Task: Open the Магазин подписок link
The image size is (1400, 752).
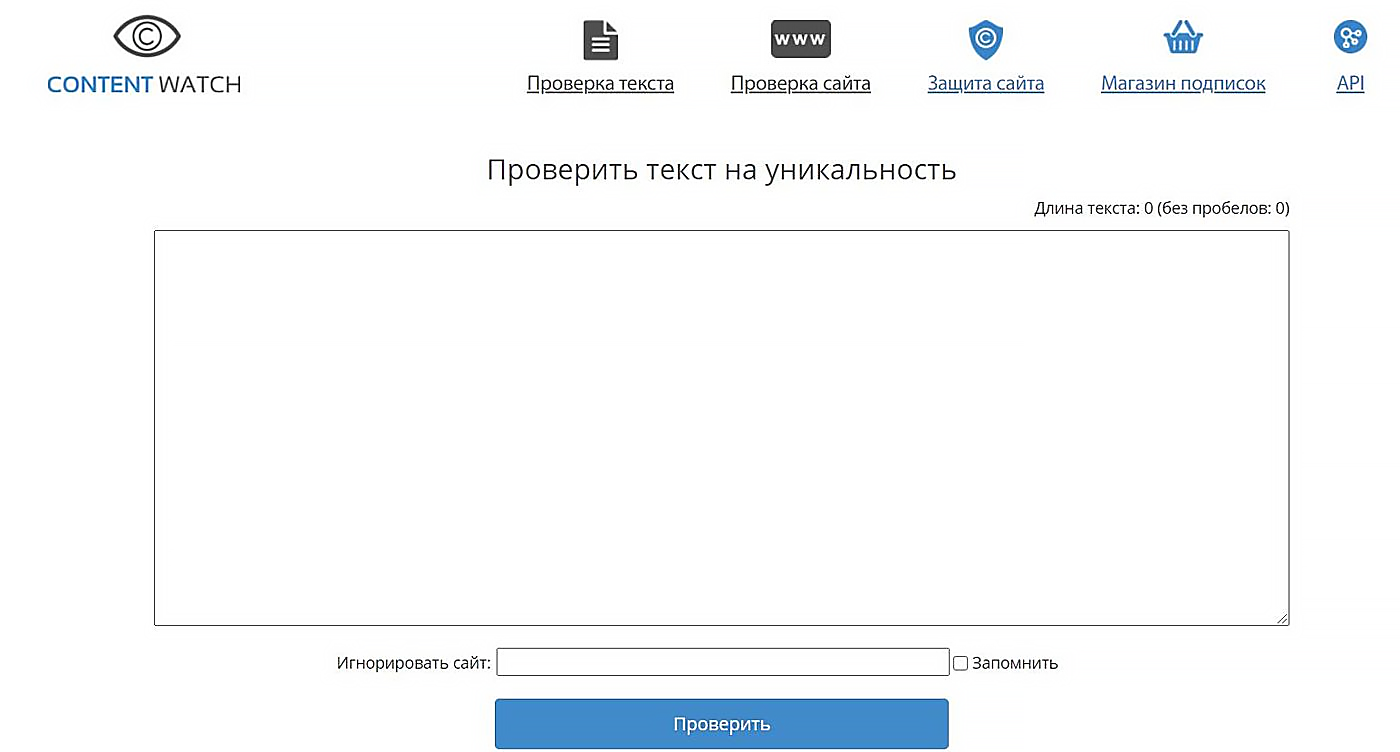Action: point(1183,84)
